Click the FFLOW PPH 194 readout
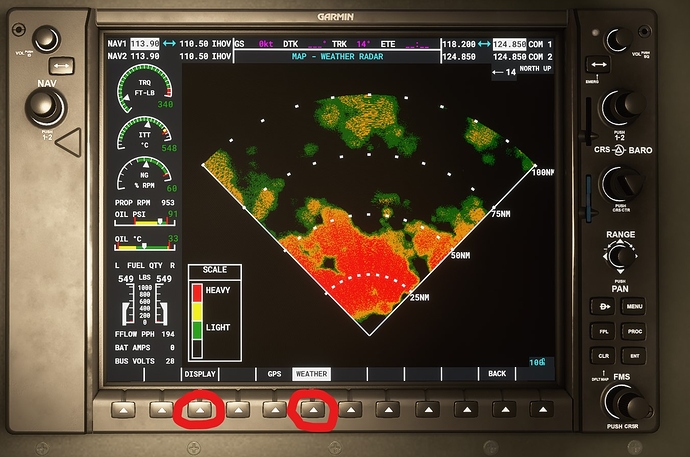 (144, 334)
